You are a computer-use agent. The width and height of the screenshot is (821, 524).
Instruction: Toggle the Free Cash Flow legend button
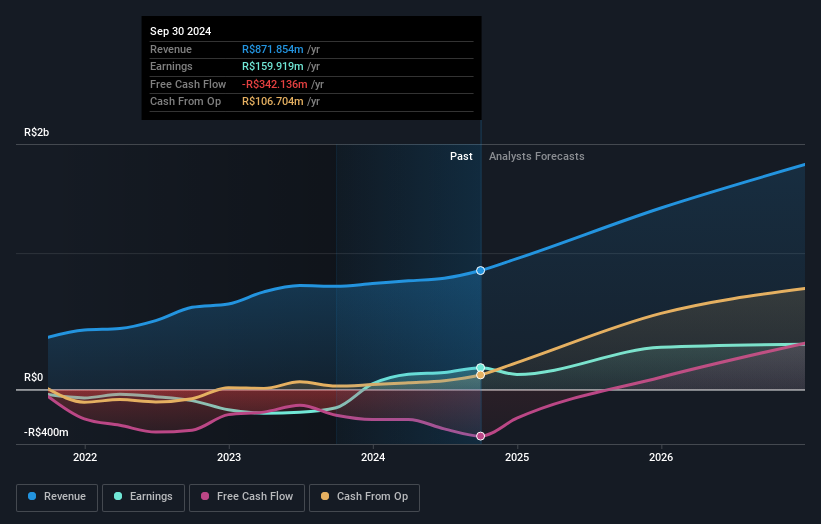[x=247, y=497]
